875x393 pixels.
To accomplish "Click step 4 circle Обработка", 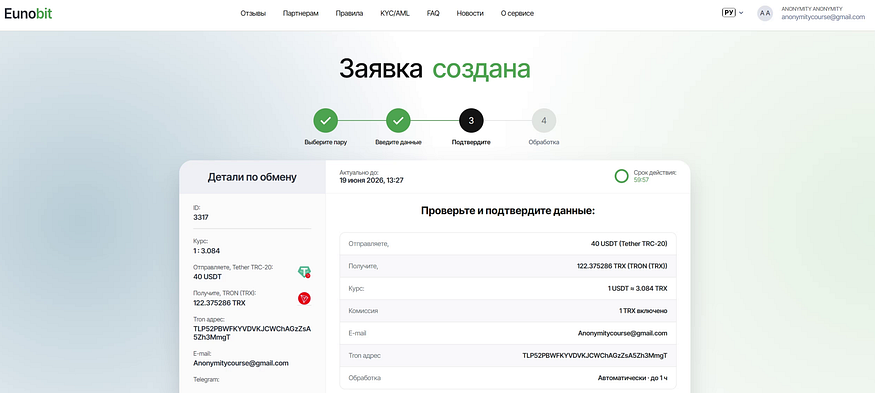I will (544, 121).
